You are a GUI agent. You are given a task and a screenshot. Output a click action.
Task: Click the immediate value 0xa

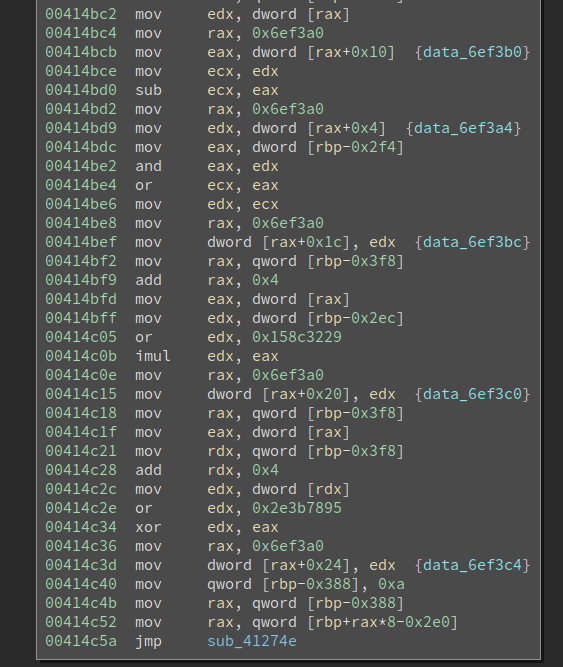pos(391,584)
